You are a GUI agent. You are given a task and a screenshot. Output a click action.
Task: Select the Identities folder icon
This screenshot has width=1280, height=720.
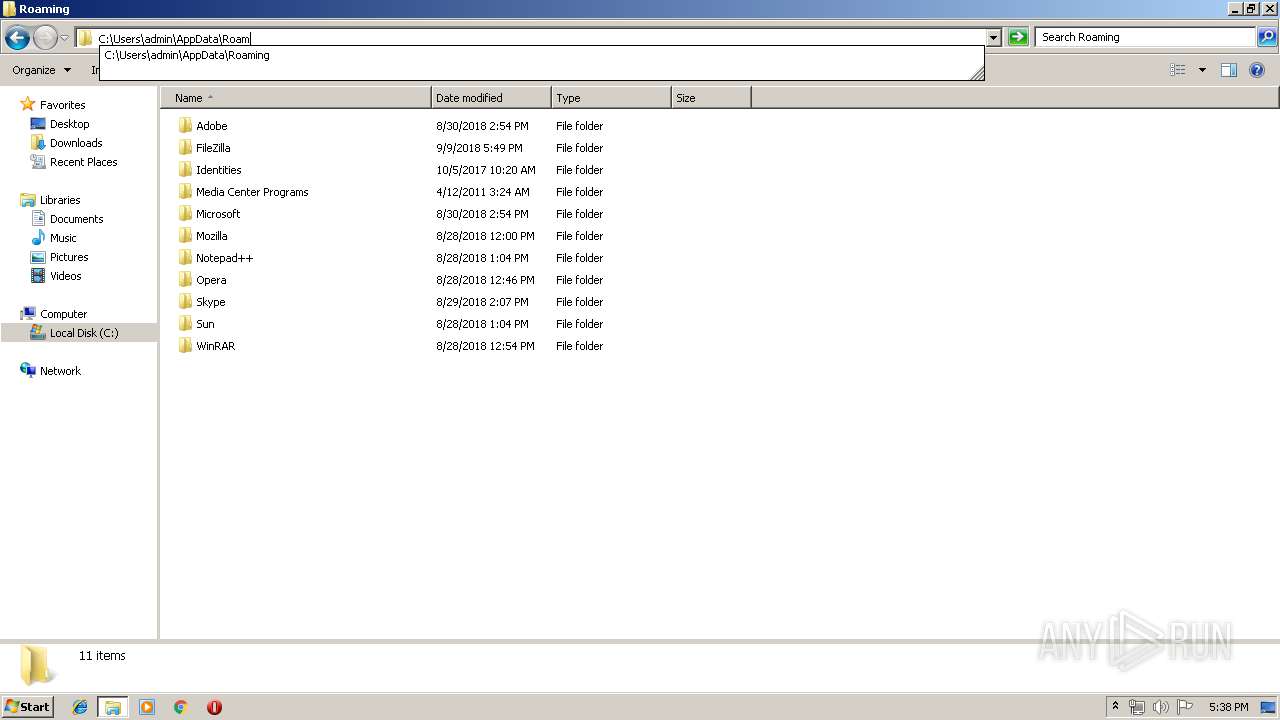pos(185,170)
